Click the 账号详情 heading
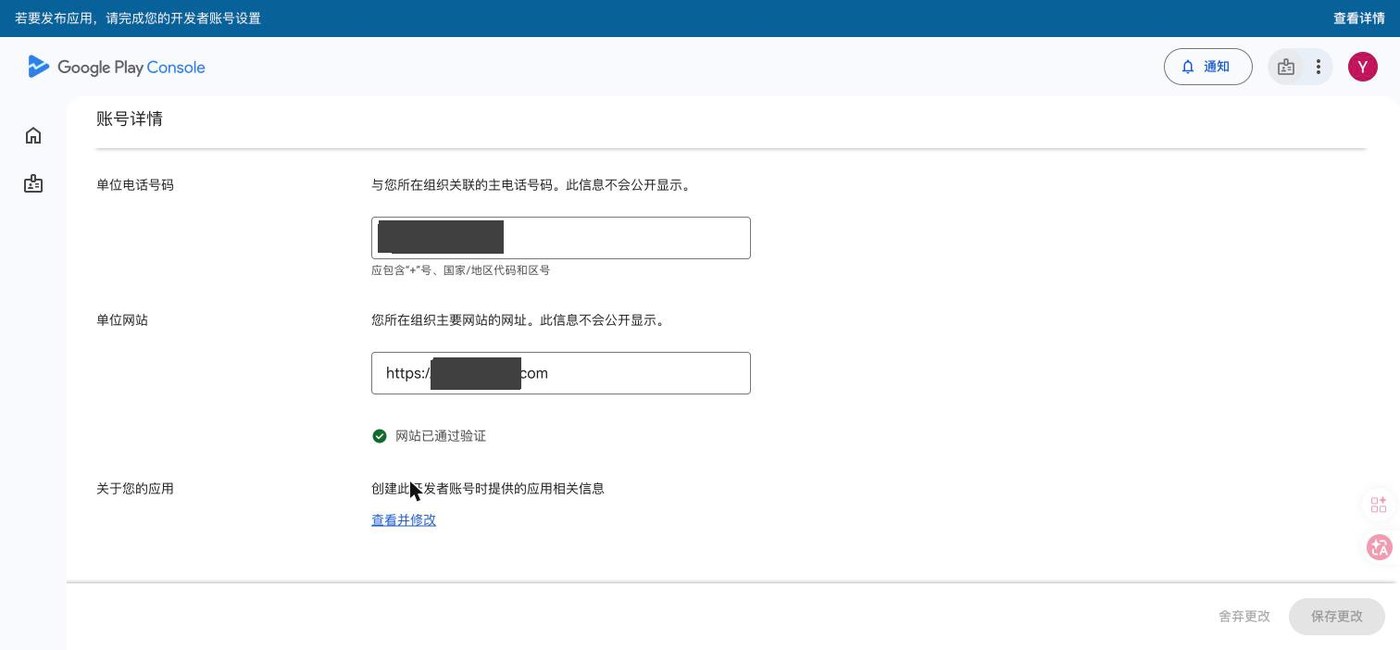The width and height of the screenshot is (1400, 650). click(129, 119)
